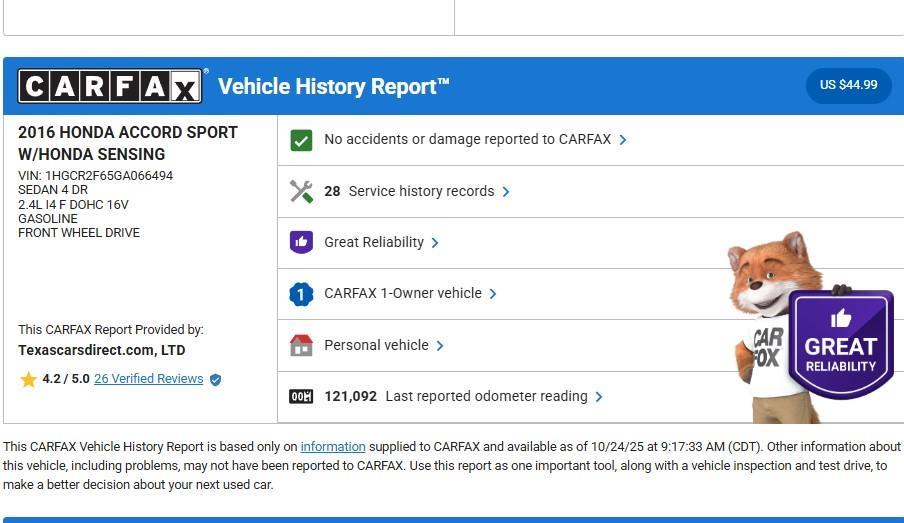Follow the "information" link in disclaimer
This screenshot has height=523, width=904.
[333, 447]
